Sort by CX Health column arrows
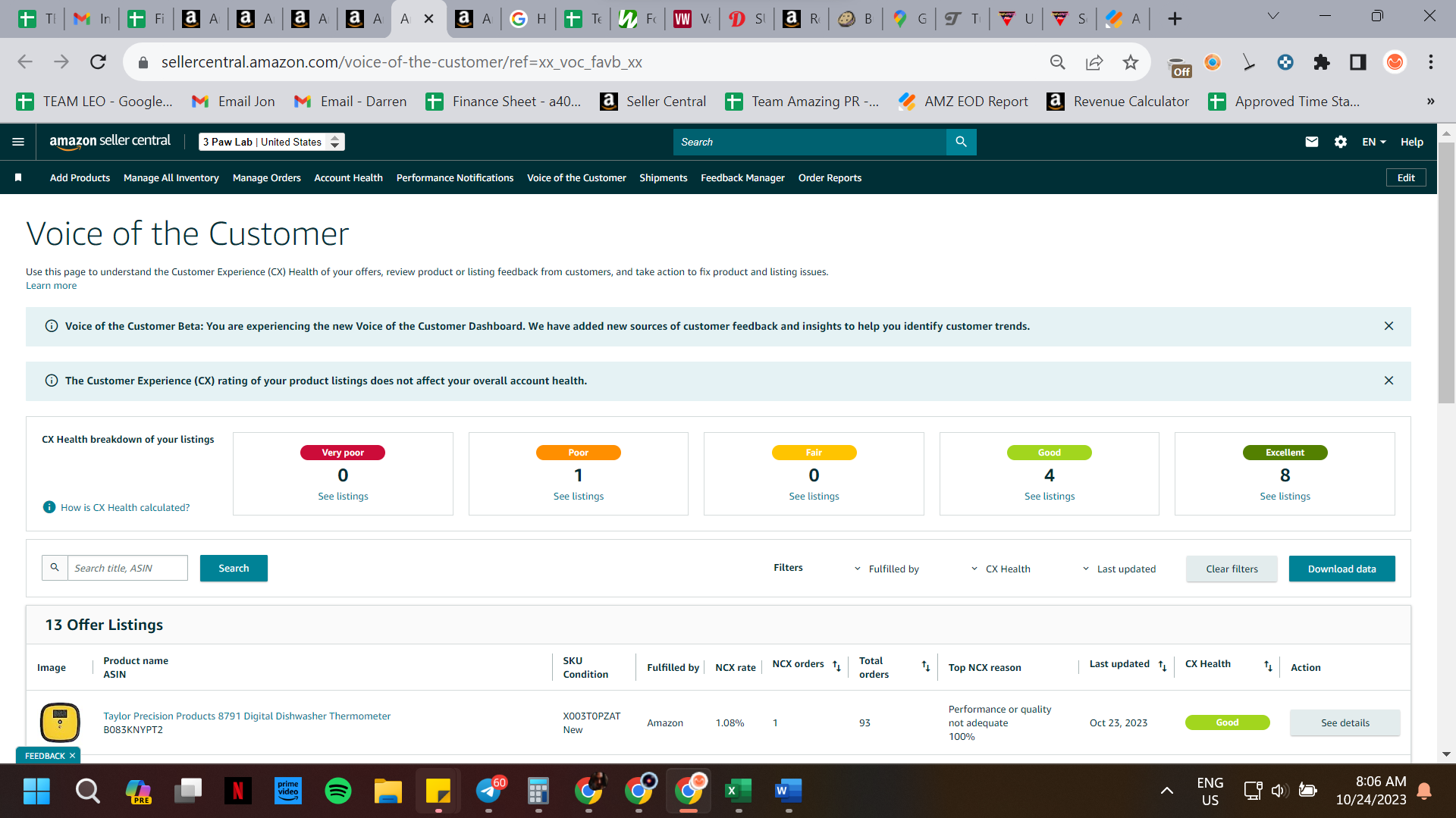Viewport: 1456px width, 818px height. [1268, 666]
